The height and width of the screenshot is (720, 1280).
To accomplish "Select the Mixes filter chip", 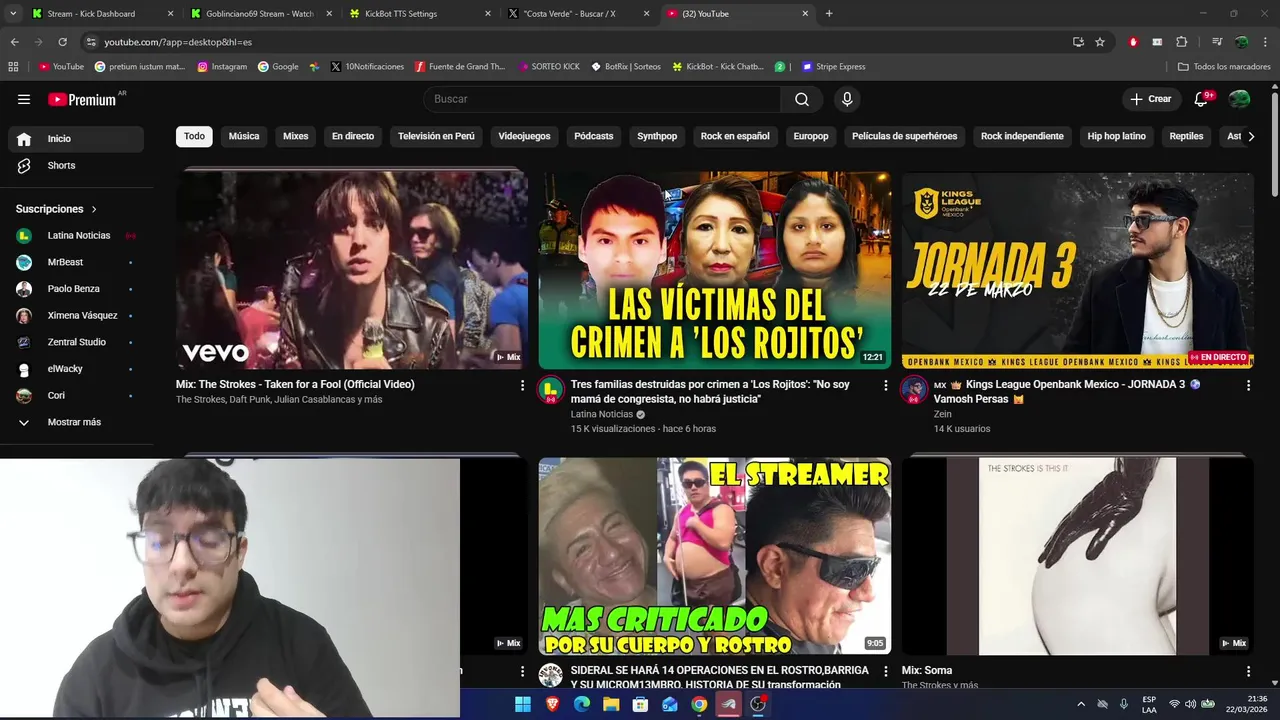I will click(x=296, y=136).
